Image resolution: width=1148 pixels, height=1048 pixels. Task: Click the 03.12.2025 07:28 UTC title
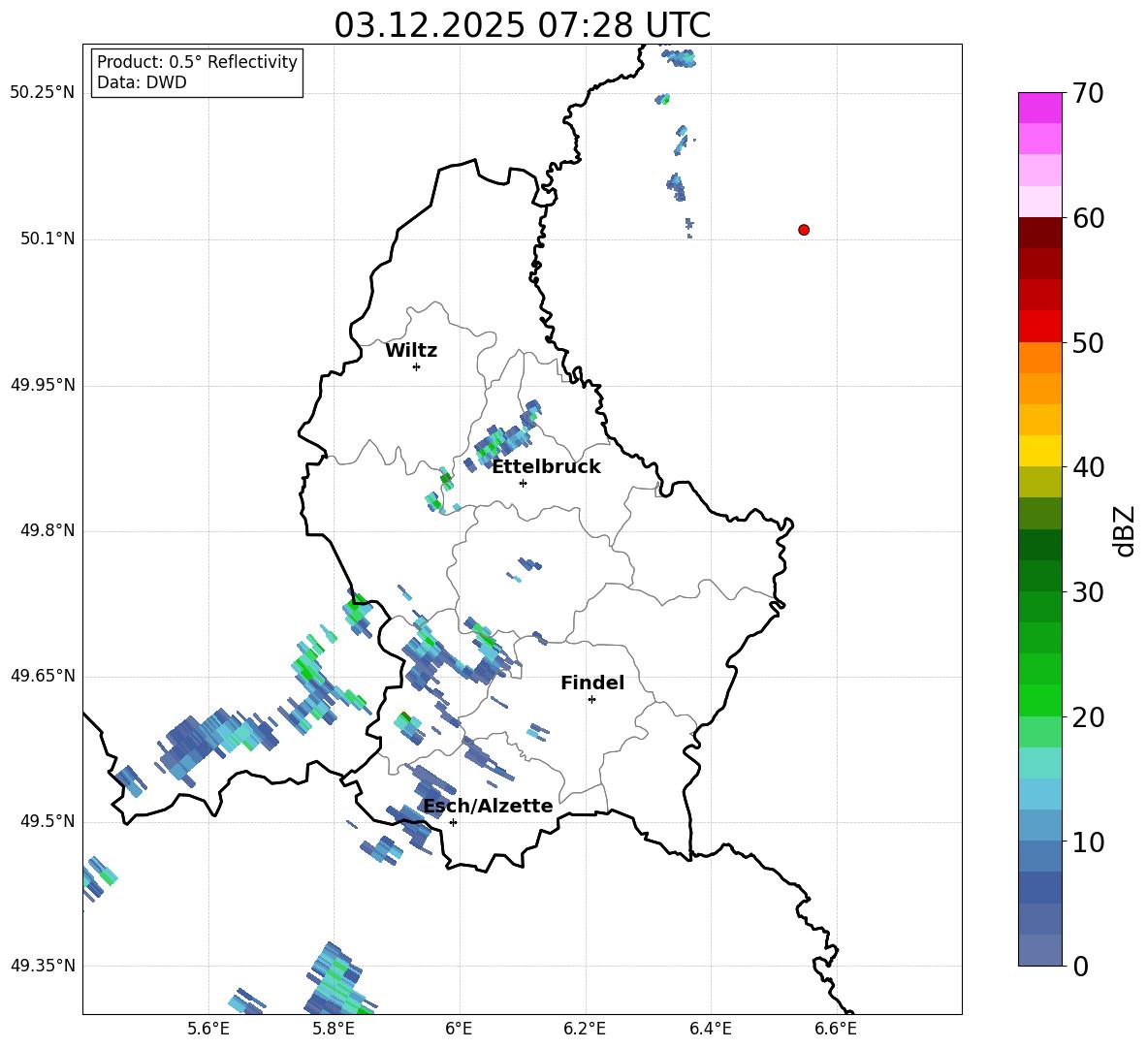pyautogui.click(x=522, y=25)
